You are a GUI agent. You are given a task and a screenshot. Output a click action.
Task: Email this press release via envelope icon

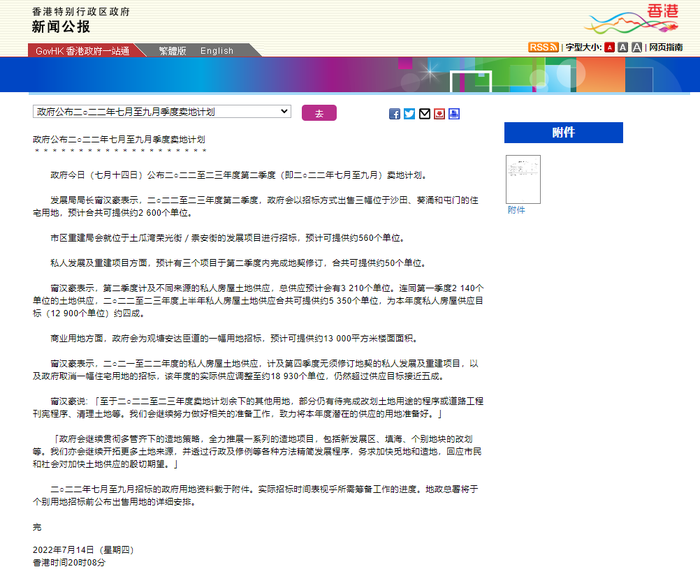coord(425,114)
